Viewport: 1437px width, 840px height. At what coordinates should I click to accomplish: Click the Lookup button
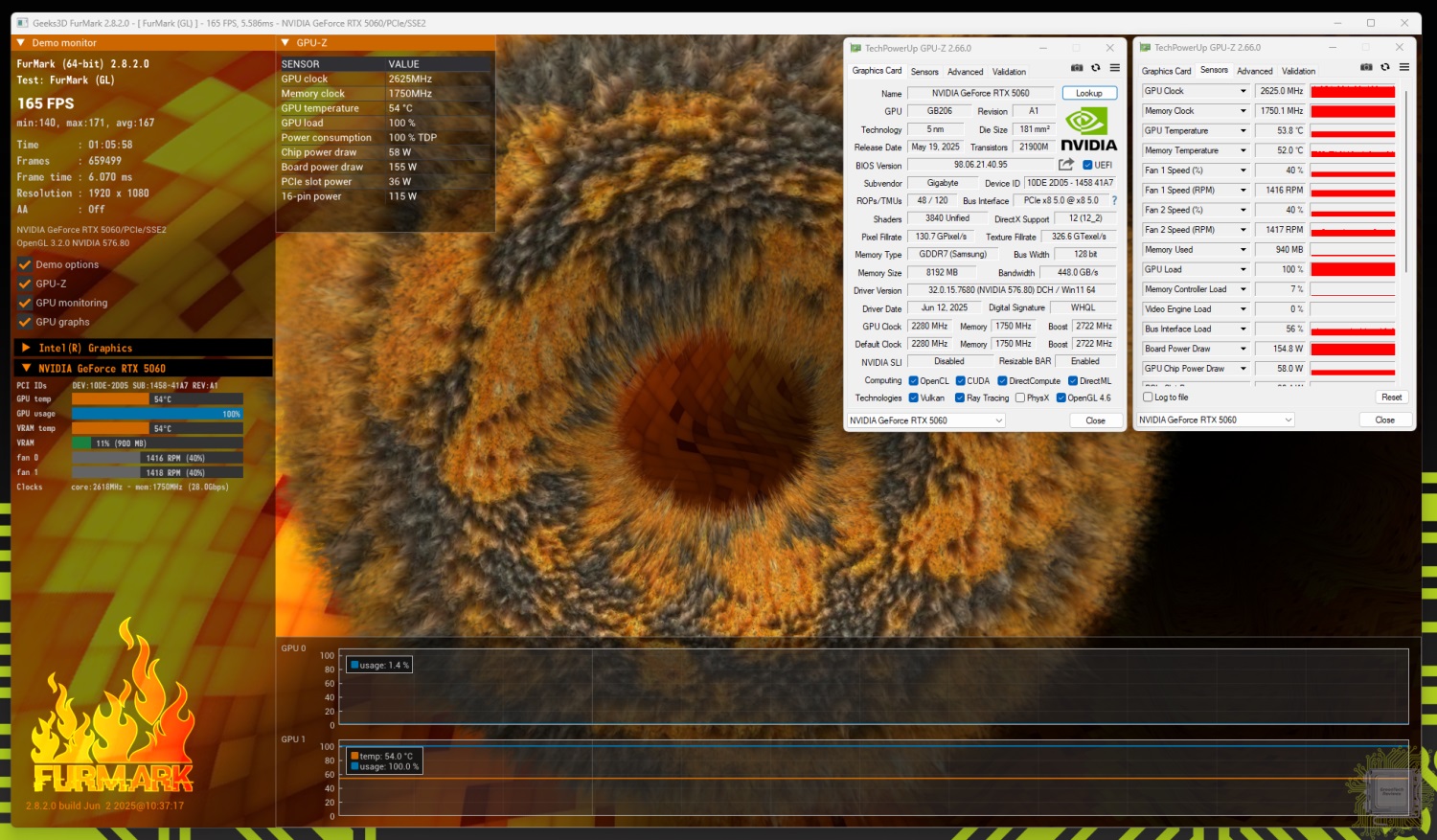click(1089, 93)
